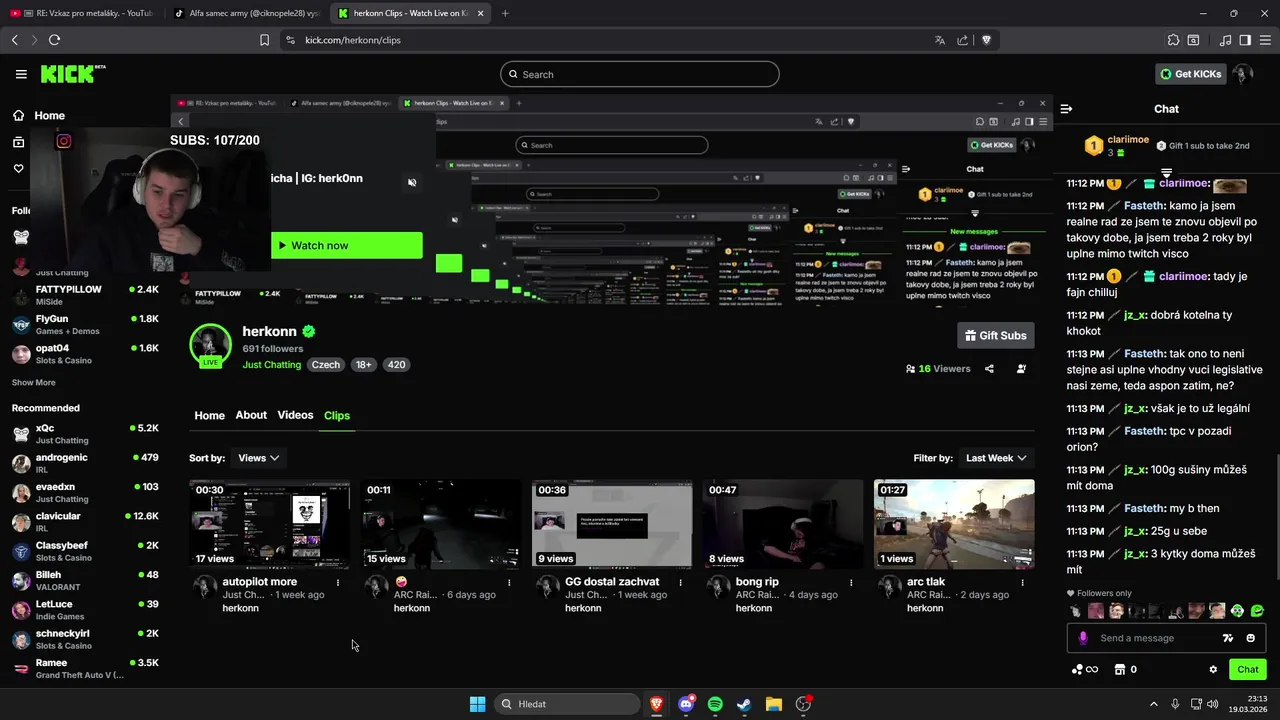Click the purple microphone icon in the chat box
1280x720 pixels.
[1083, 638]
